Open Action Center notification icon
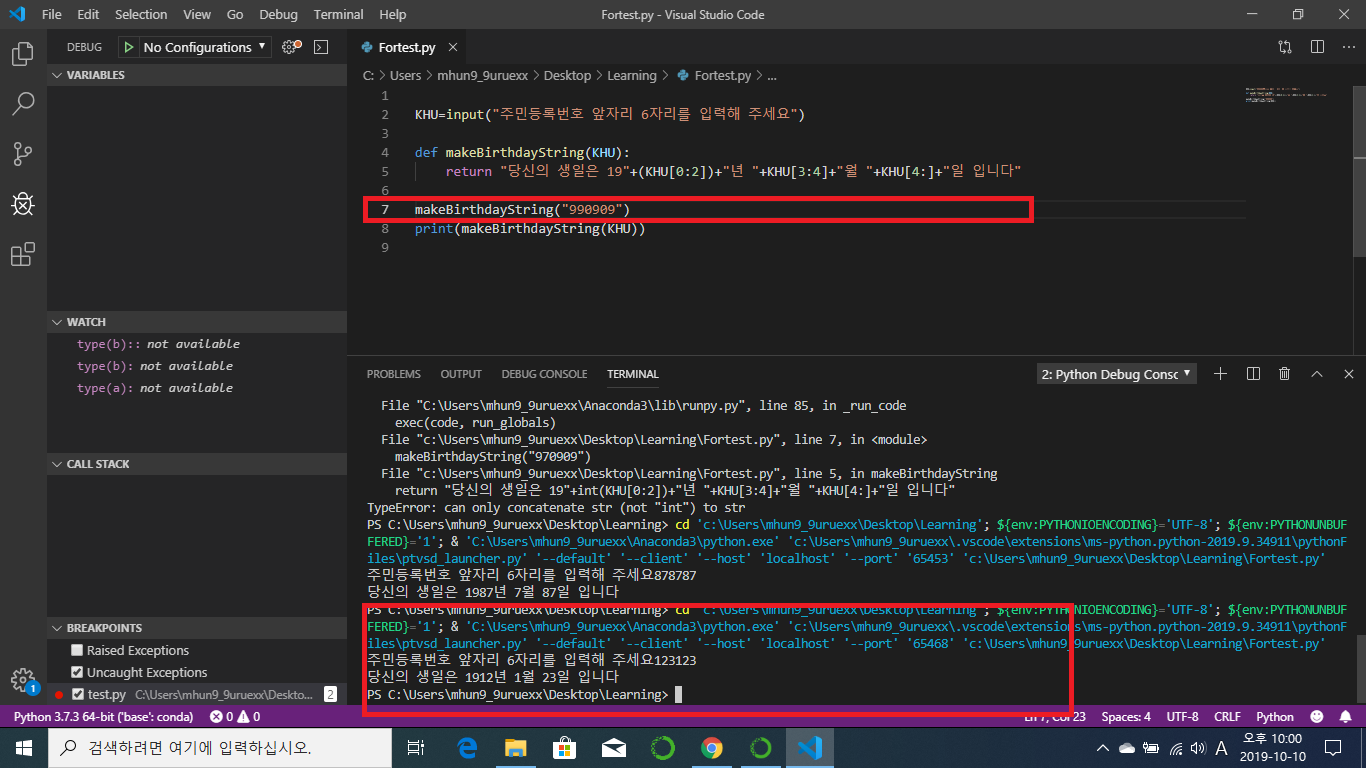This screenshot has height=768, width=1366. 1332,747
